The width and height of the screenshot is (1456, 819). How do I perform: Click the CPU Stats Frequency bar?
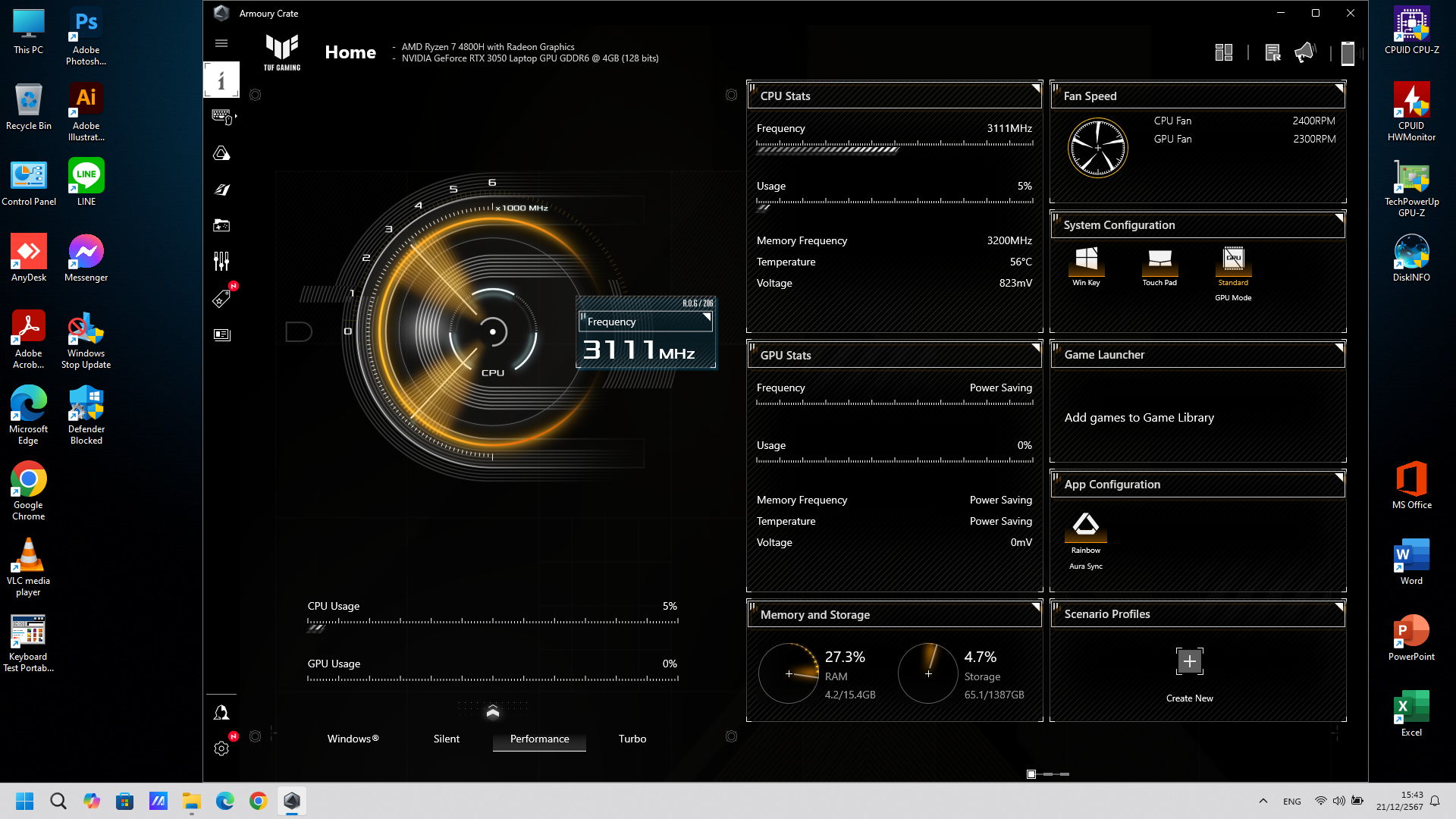[x=895, y=146]
